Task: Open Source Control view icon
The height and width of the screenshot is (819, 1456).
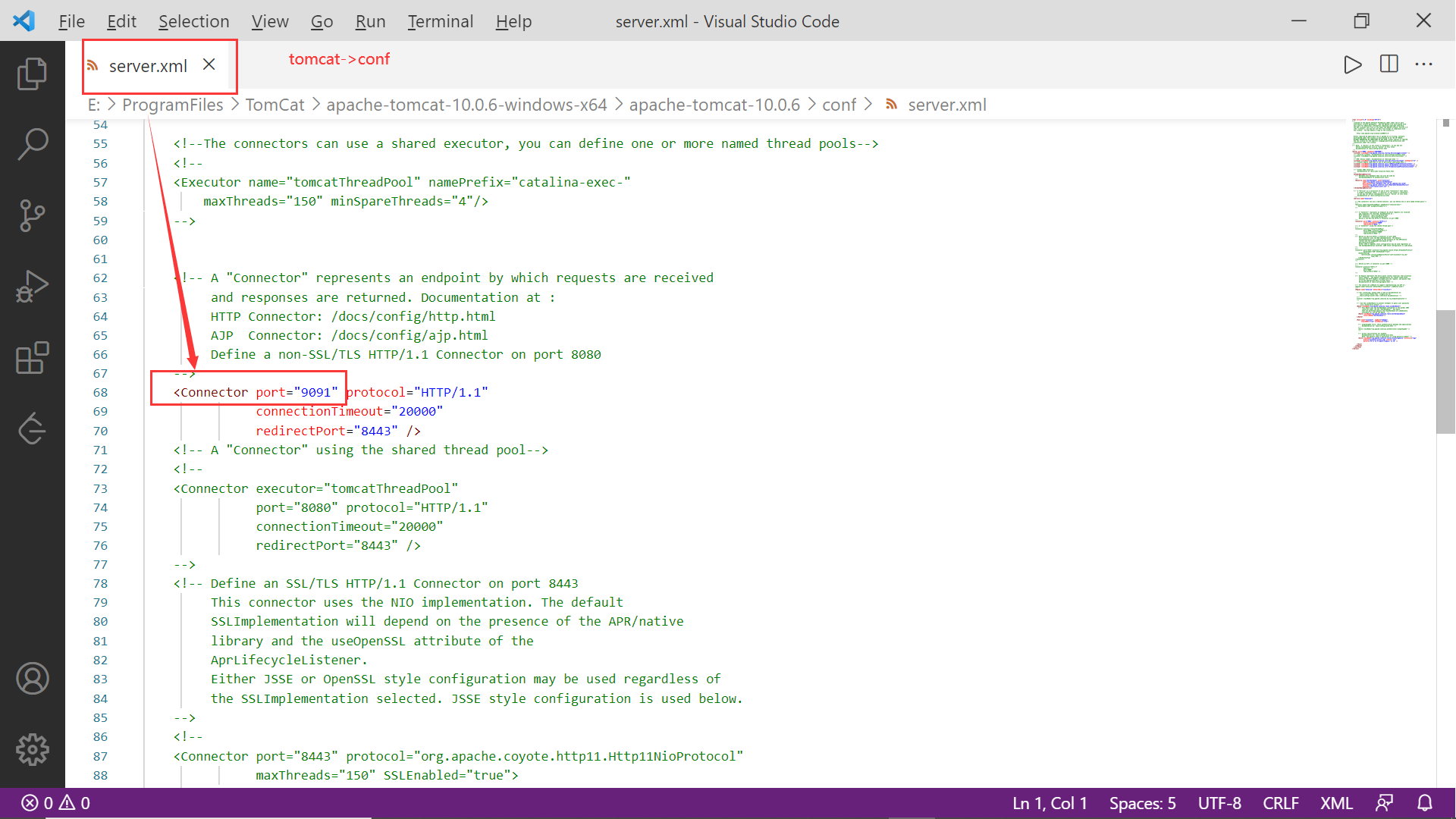Action: click(32, 215)
